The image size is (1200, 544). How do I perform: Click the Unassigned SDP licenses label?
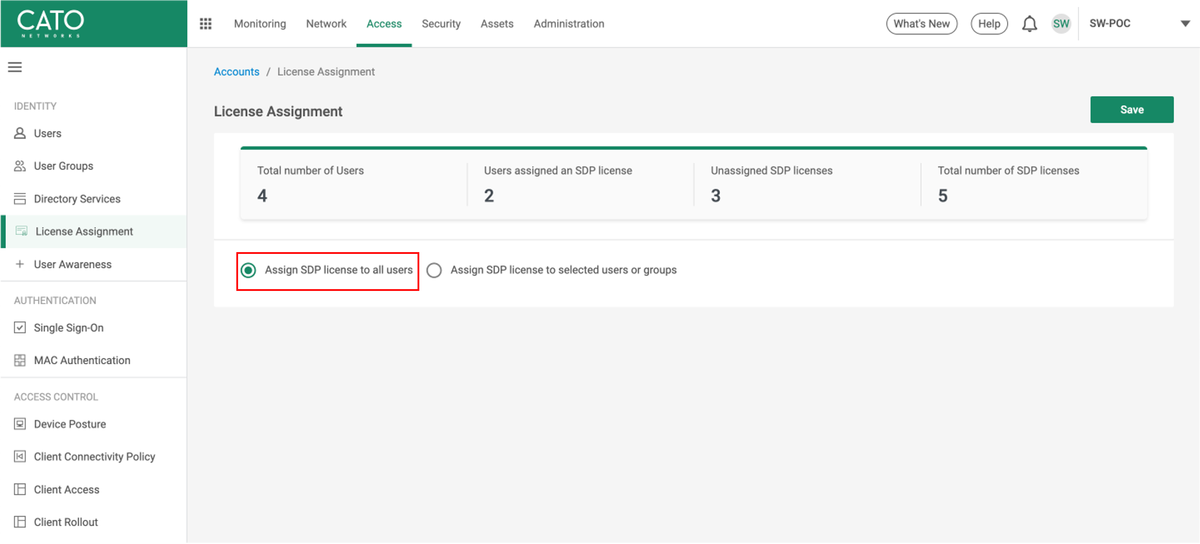coord(772,171)
